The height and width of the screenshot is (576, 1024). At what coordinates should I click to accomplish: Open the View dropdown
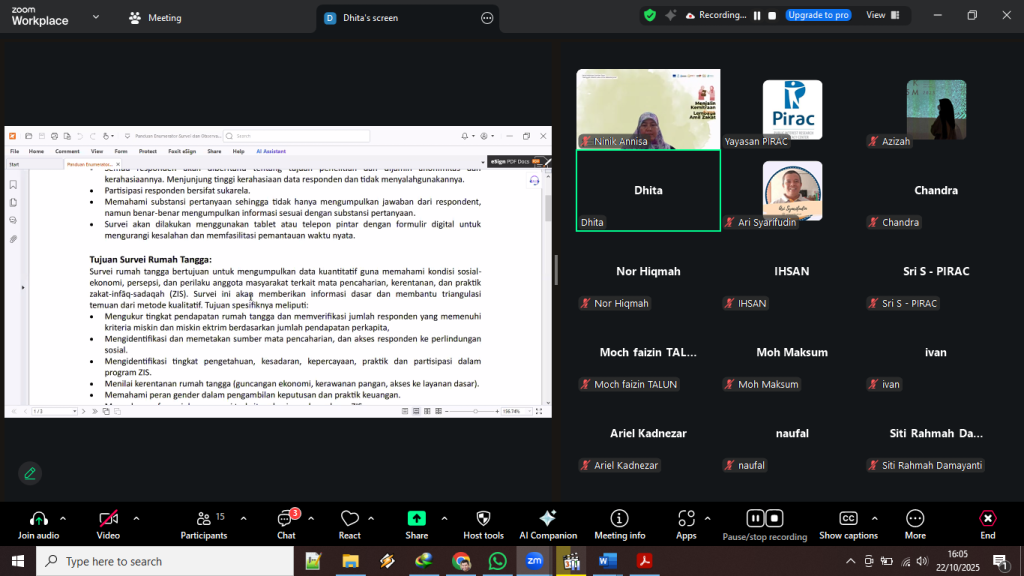click(880, 15)
